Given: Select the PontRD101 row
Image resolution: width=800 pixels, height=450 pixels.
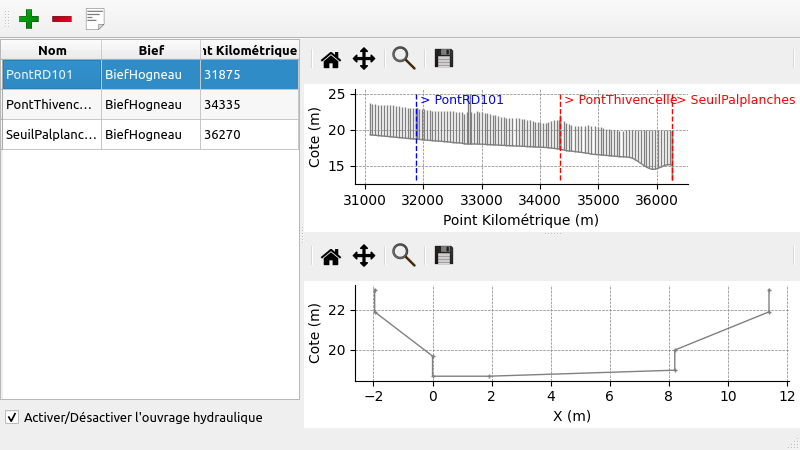Looking at the screenshot, I should pos(52,75).
